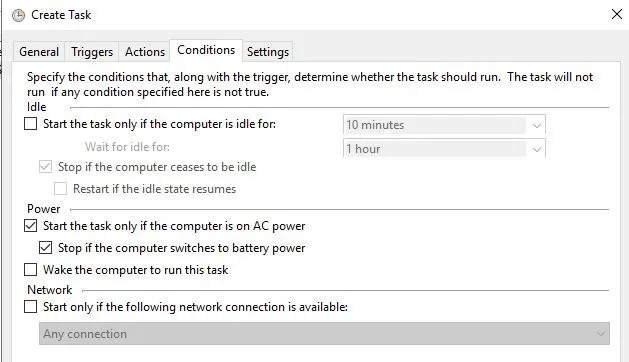Click the Create Task clock icon
The width and height of the screenshot is (629, 362).
[x=18, y=15]
